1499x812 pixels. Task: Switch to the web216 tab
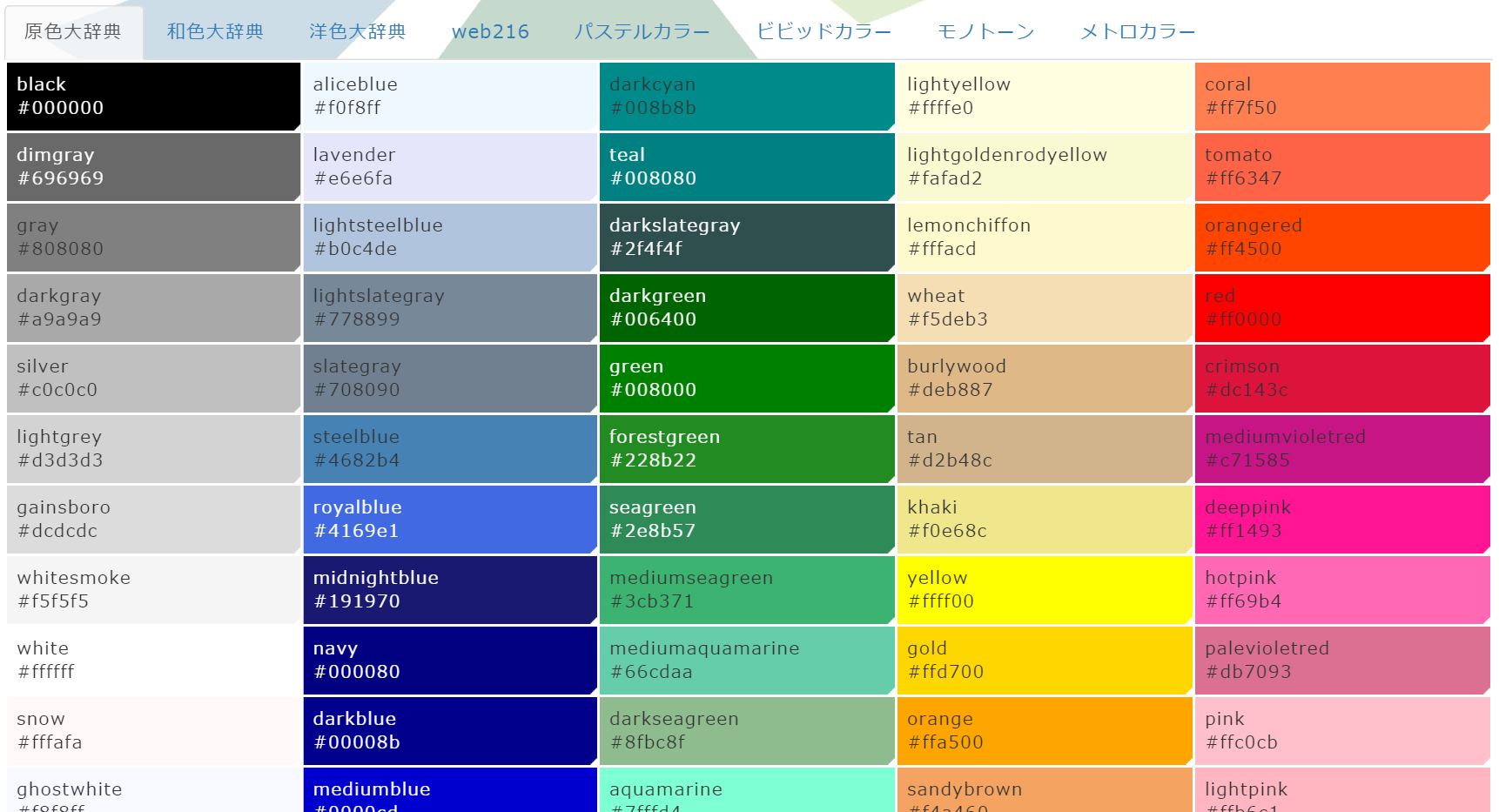click(x=490, y=30)
